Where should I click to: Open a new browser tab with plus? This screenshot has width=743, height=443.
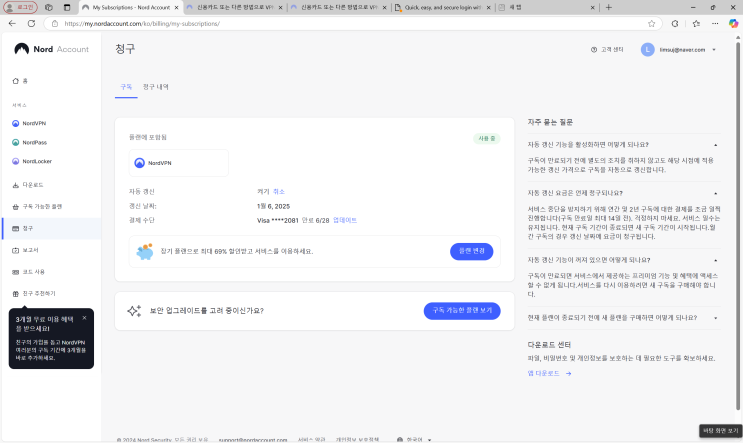pos(608,8)
